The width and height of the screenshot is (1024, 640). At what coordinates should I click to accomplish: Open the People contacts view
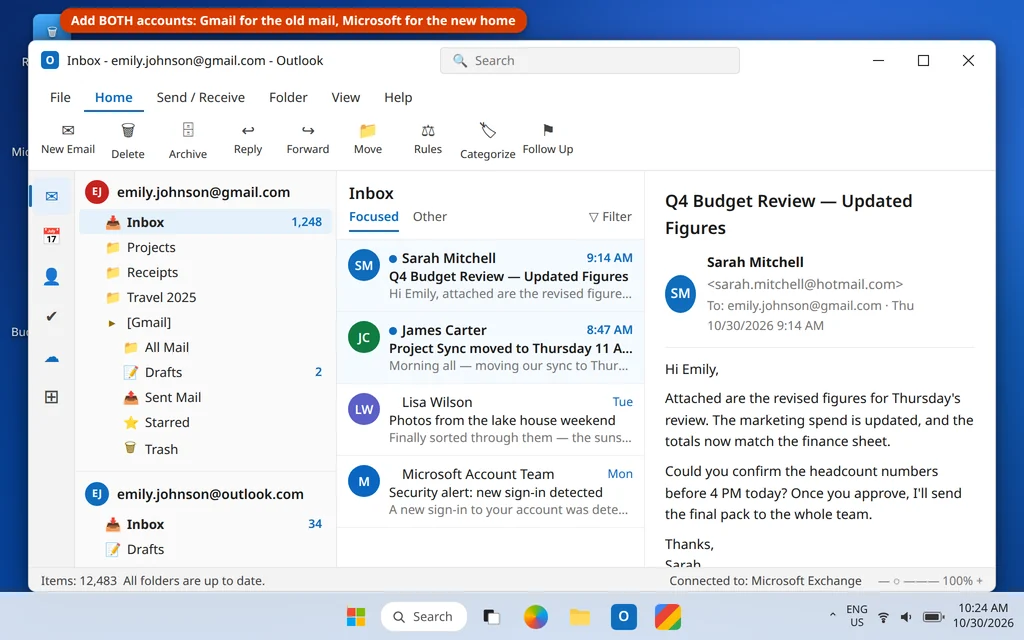point(52,276)
